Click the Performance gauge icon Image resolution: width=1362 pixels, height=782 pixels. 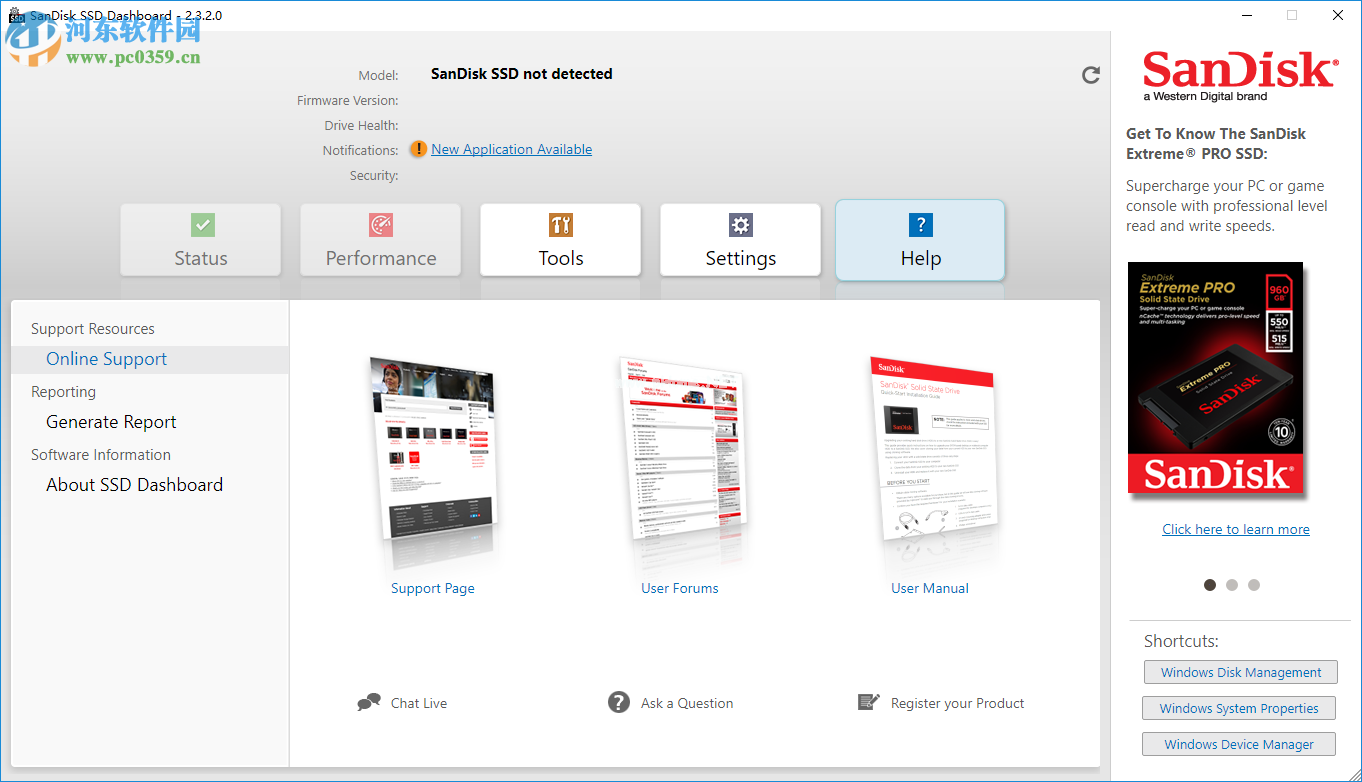pyautogui.click(x=381, y=224)
